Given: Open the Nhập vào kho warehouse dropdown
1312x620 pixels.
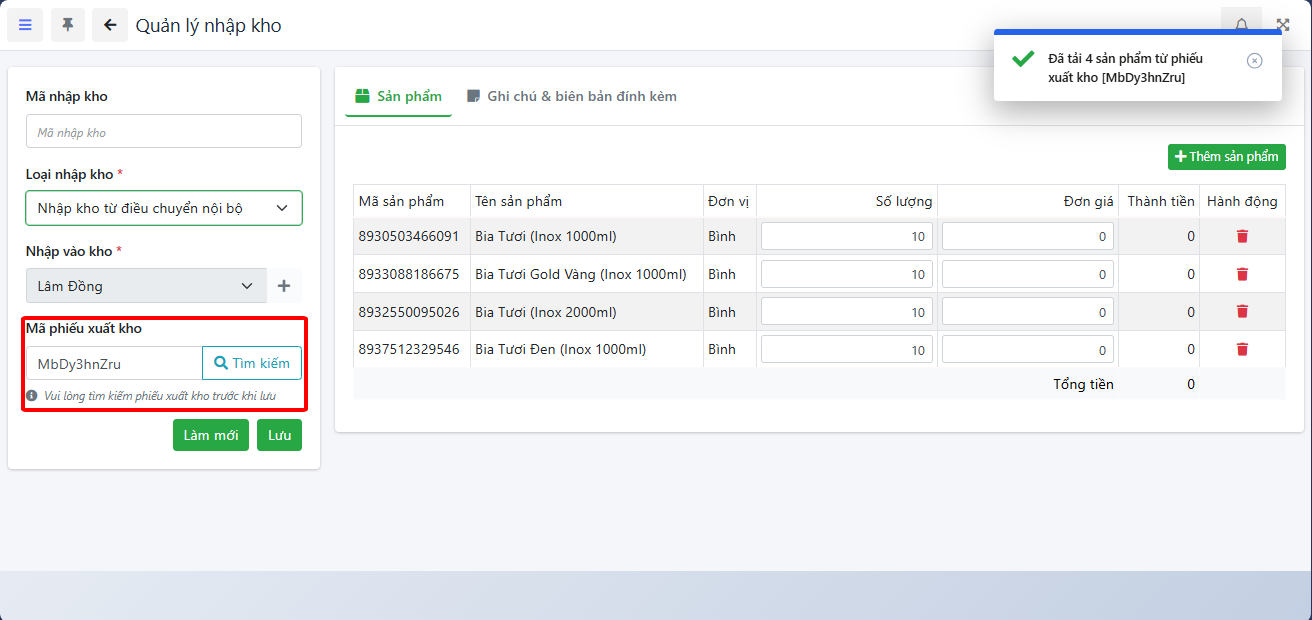Looking at the screenshot, I should coord(146,286).
